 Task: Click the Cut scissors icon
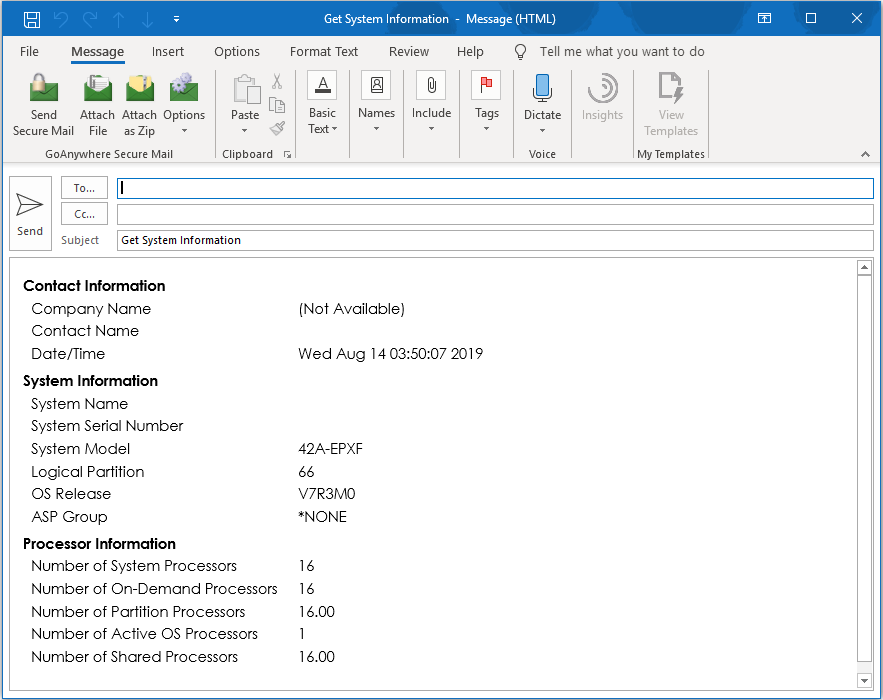pos(277,82)
